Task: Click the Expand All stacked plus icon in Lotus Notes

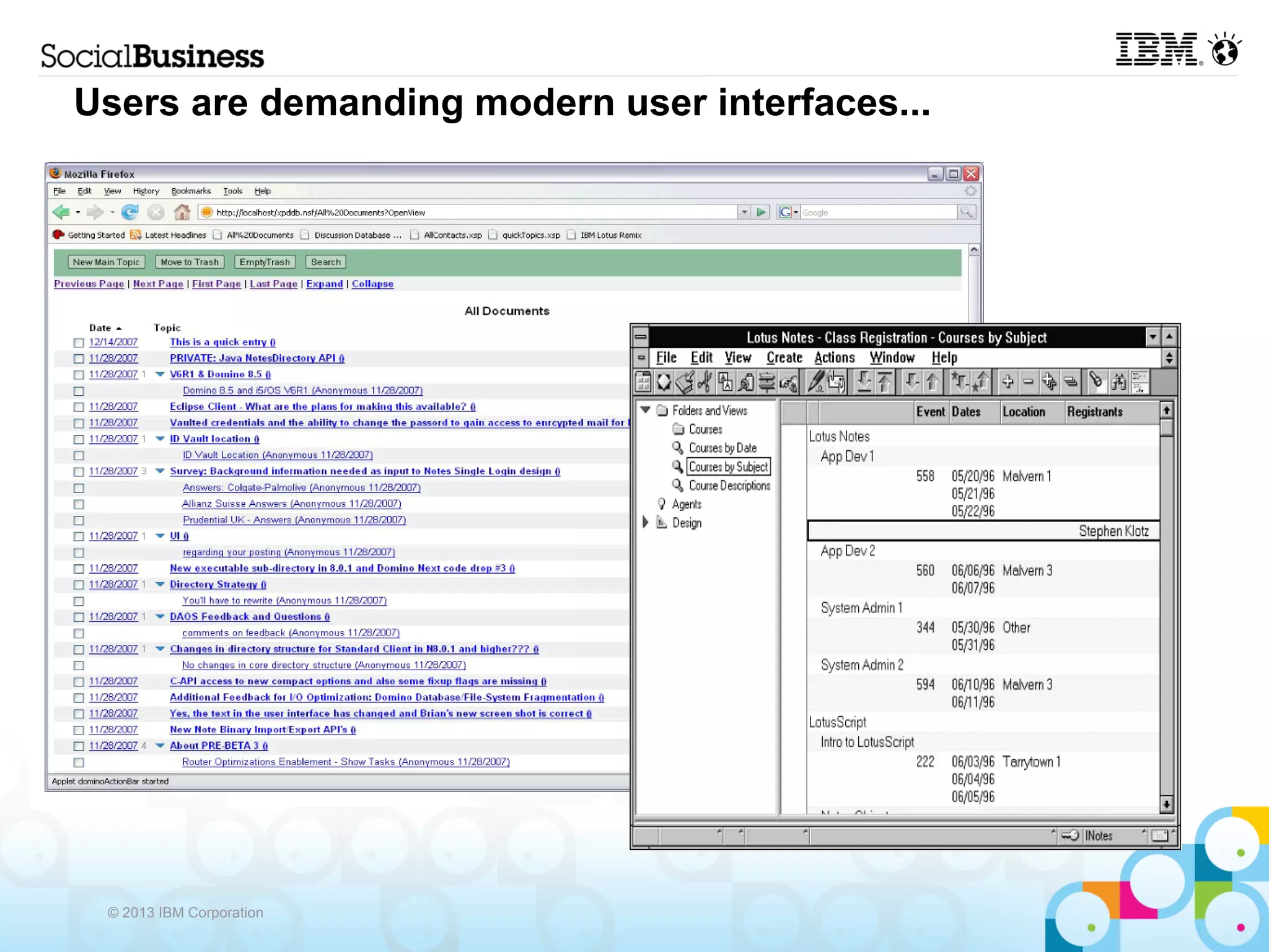Action: (x=1050, y=382)
